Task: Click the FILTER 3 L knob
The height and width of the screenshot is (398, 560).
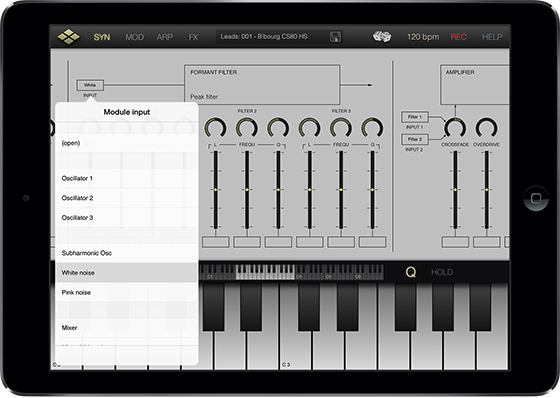Action: click(x=310, y=128)
